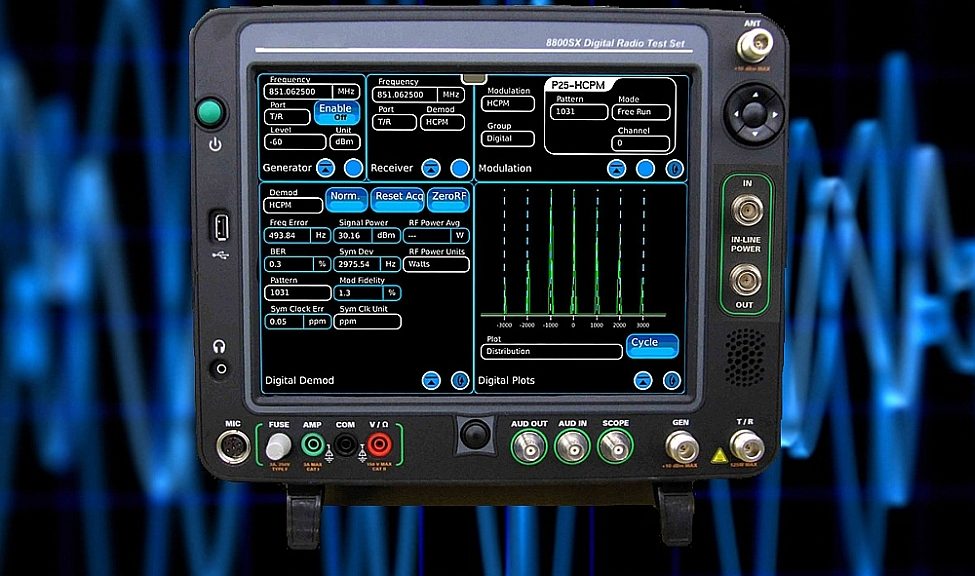
Task: Minimize the Modulation panel using arrow icon
Action: (x=617, y=169)
